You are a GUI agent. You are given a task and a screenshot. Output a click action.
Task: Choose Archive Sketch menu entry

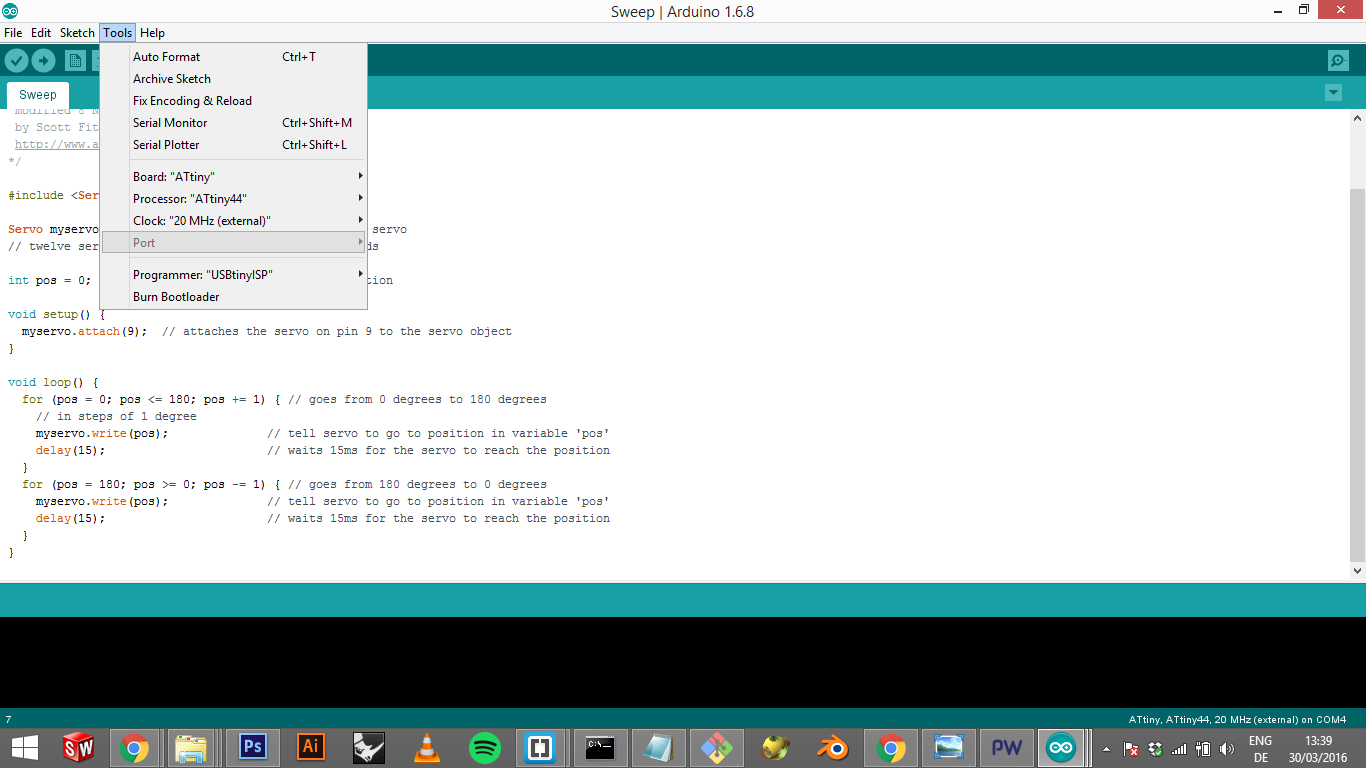pos(234,79)
